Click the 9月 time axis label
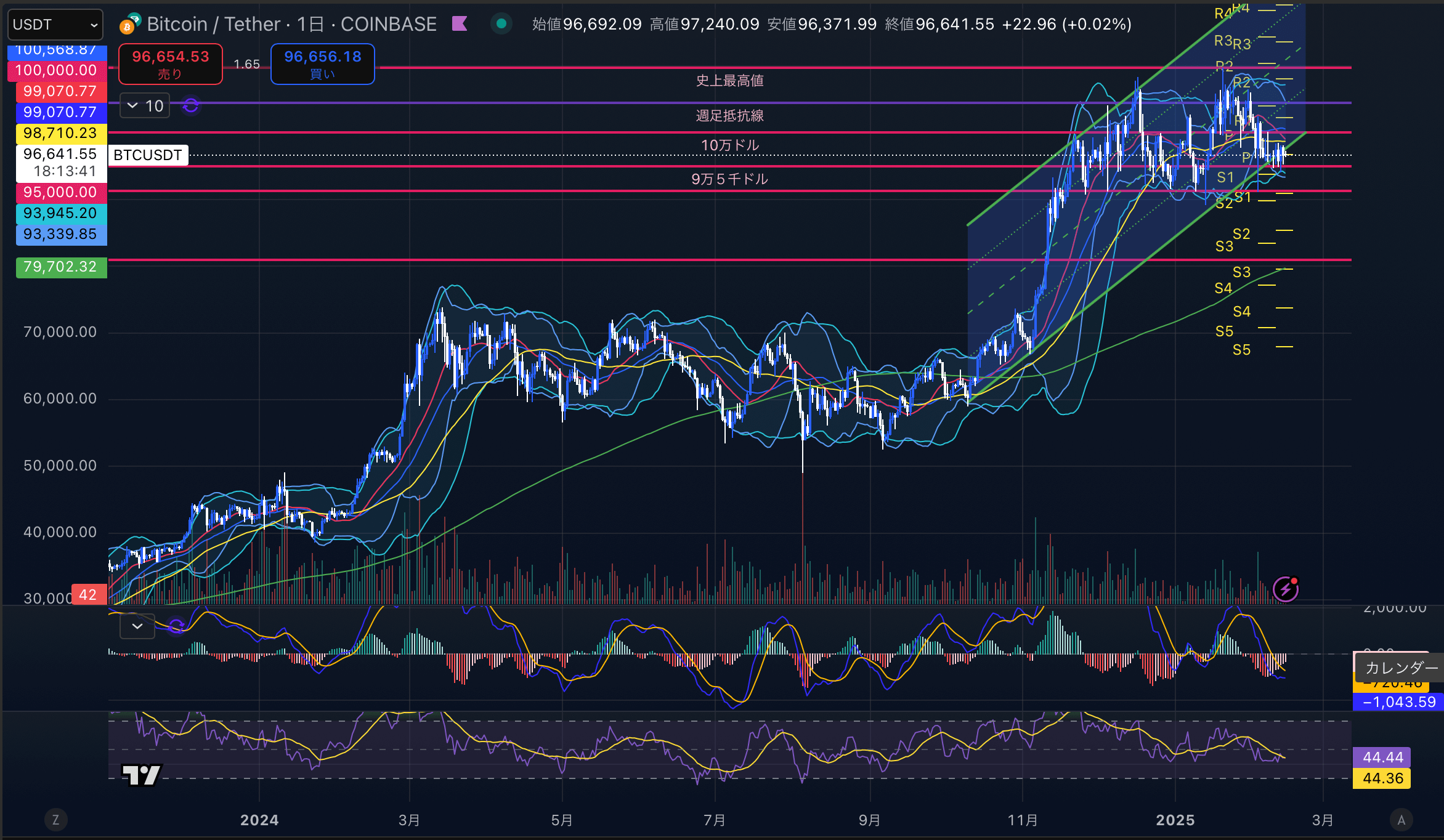The image size is (1444, 840). click(x=869, y=820)
